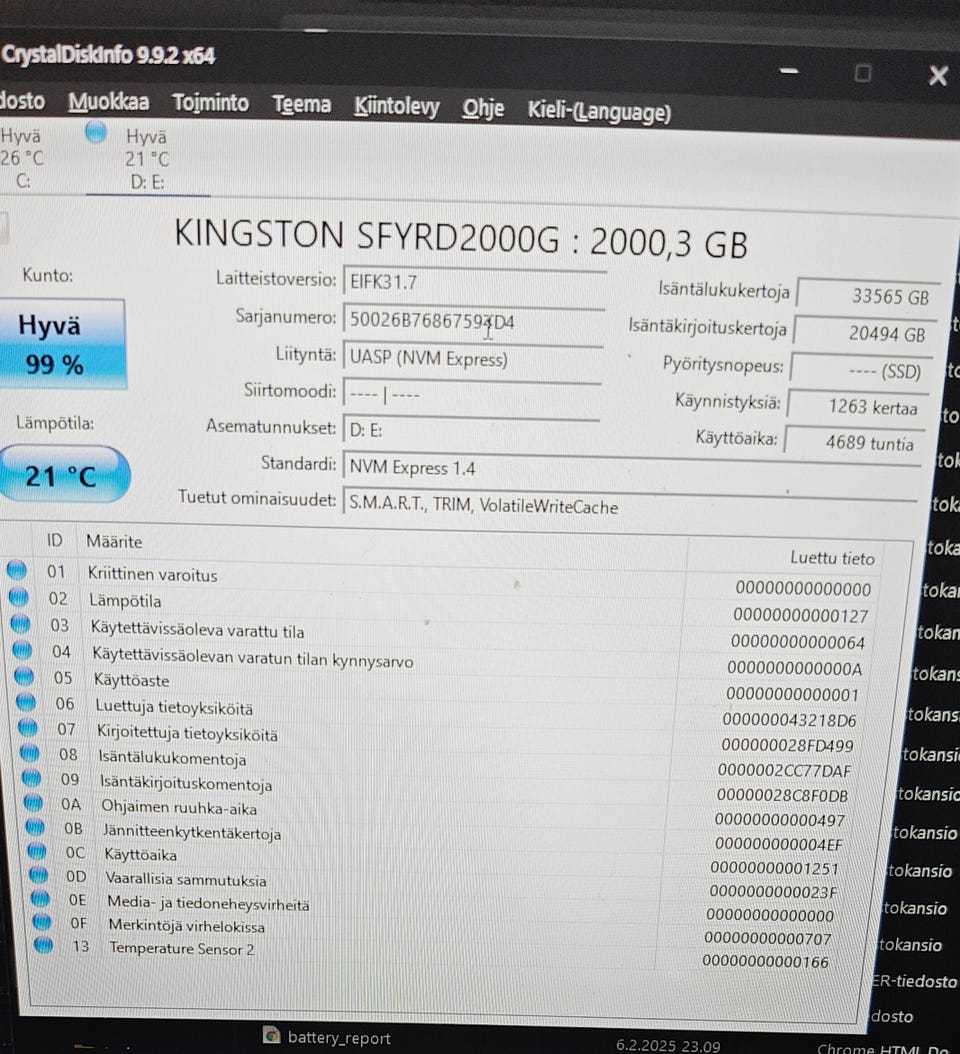Click the status orb for Isäntälukukomentoja

pyautogui.click(x=30, y=753)
